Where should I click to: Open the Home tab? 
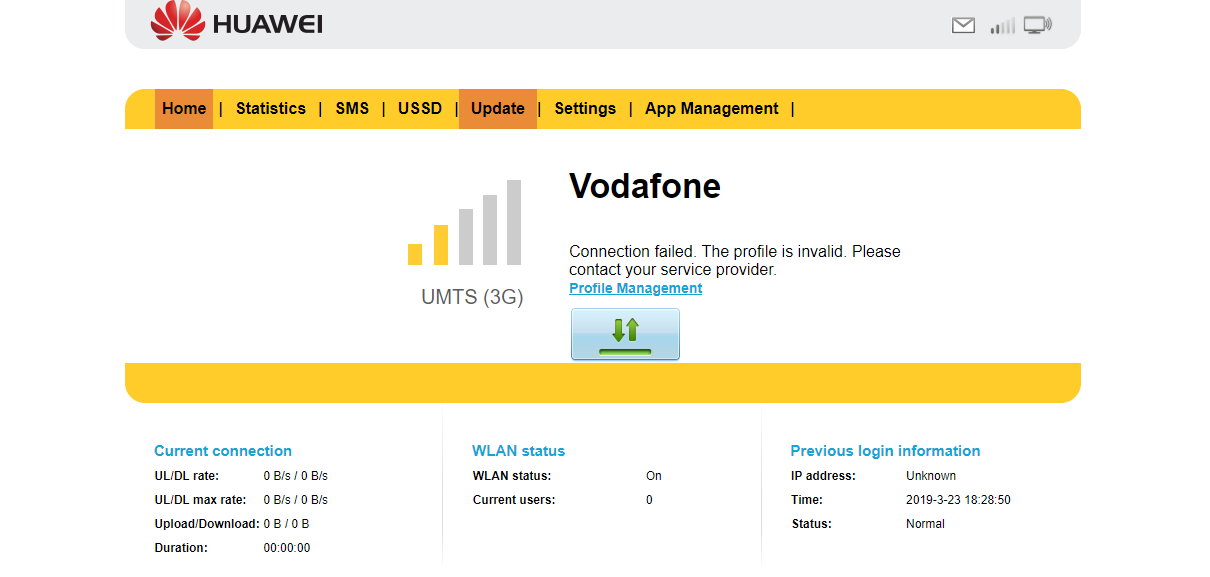(x=184, y=108)
